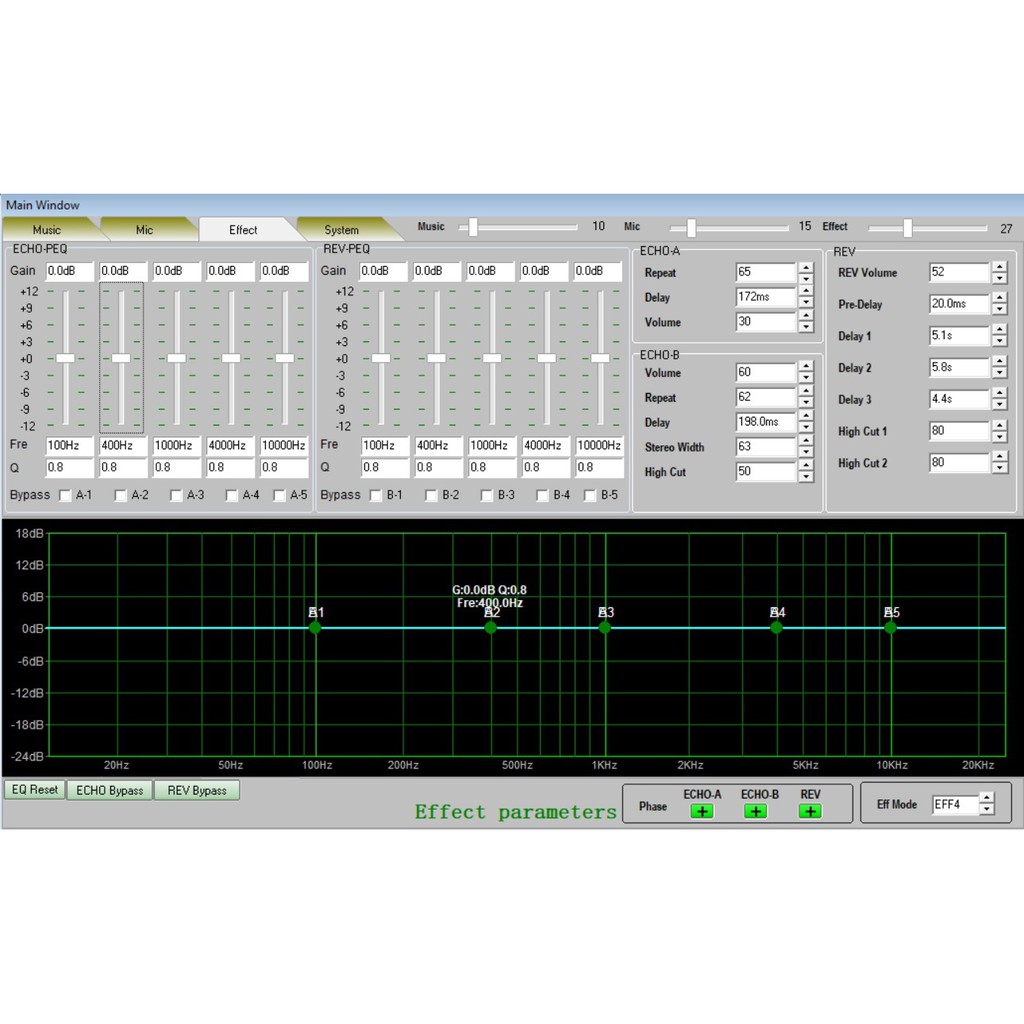This screenshot has width=1024, height=1024.
Task: Click the ECHO-B Stereo Width input field
Action: (x=765, y=447)
